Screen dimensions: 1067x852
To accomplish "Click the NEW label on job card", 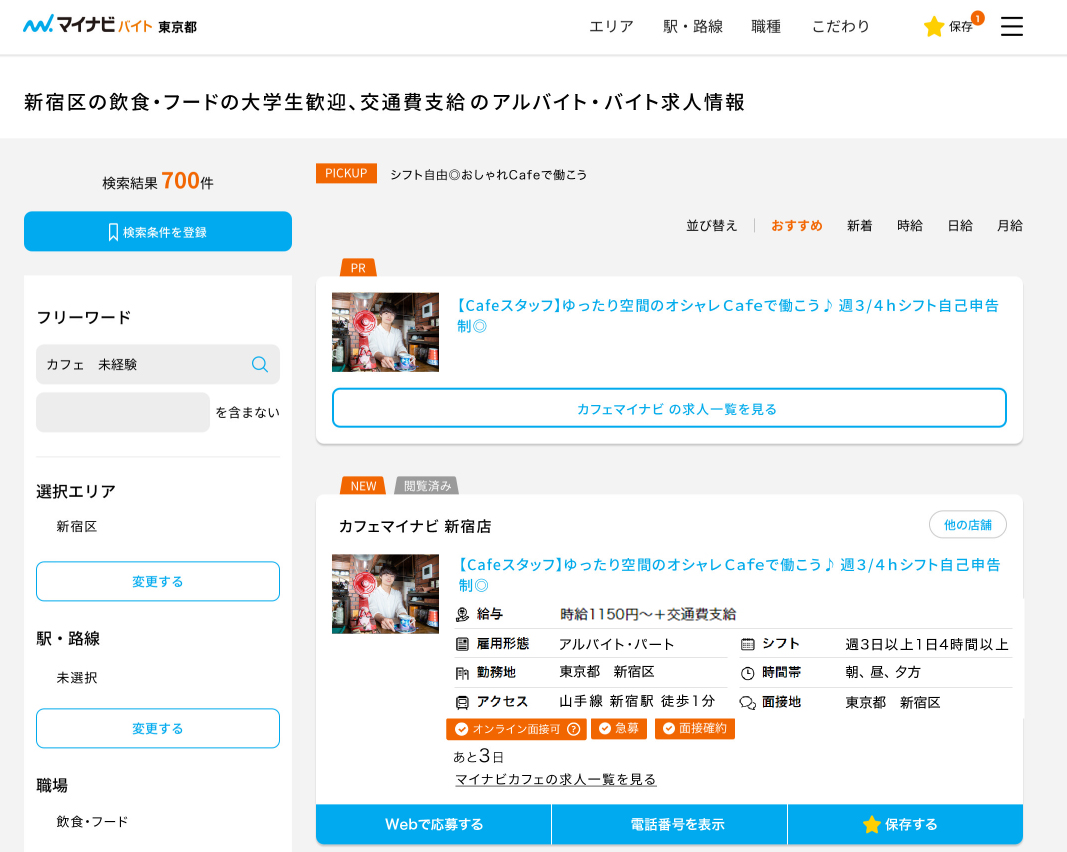I will [363, 486].
